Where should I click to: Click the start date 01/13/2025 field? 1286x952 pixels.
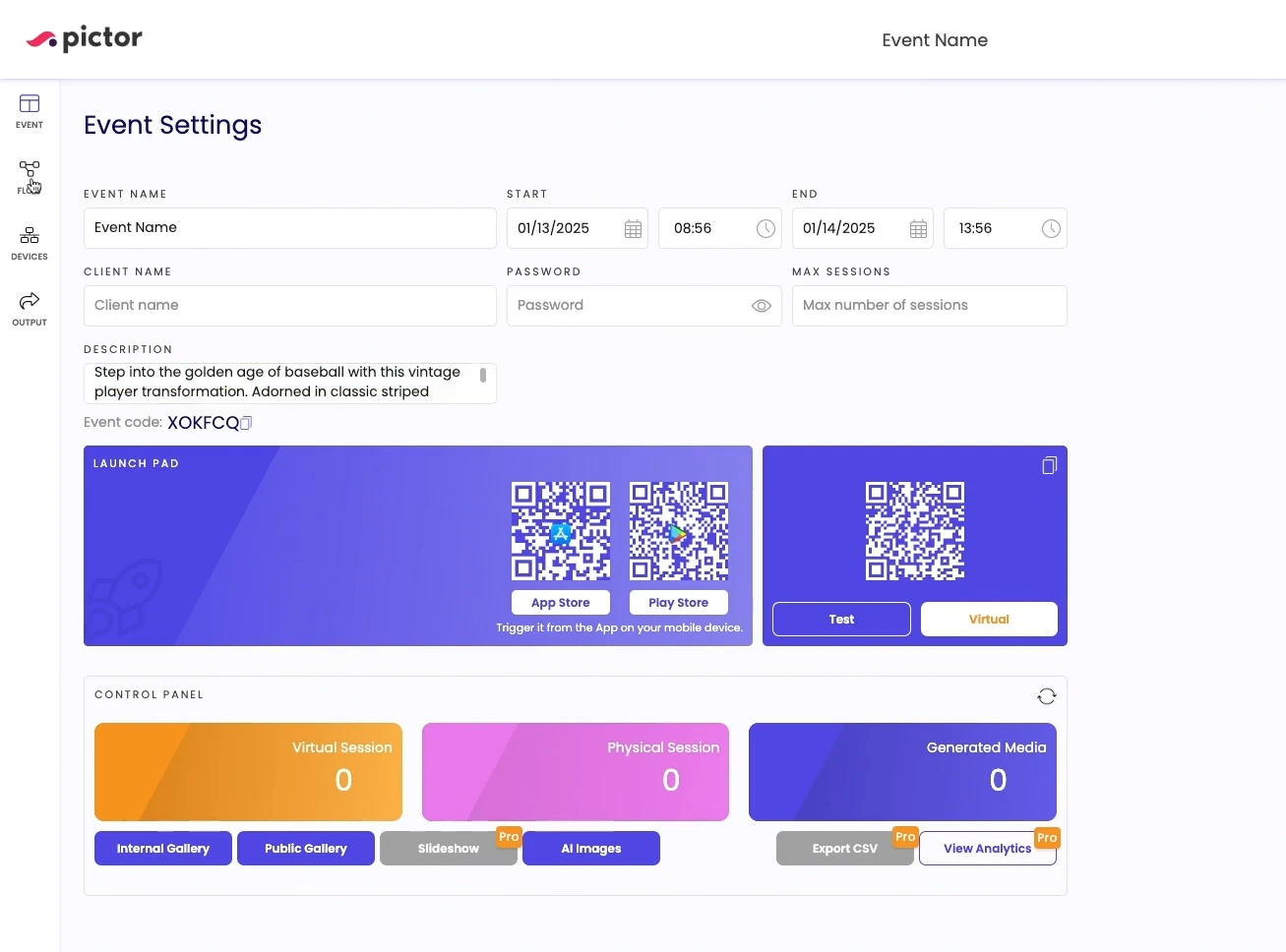578,228
